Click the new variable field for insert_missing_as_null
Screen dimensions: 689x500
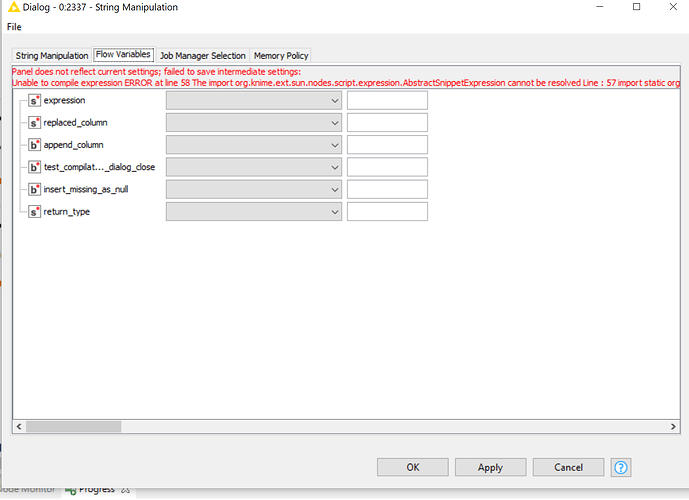pos(387,189)
